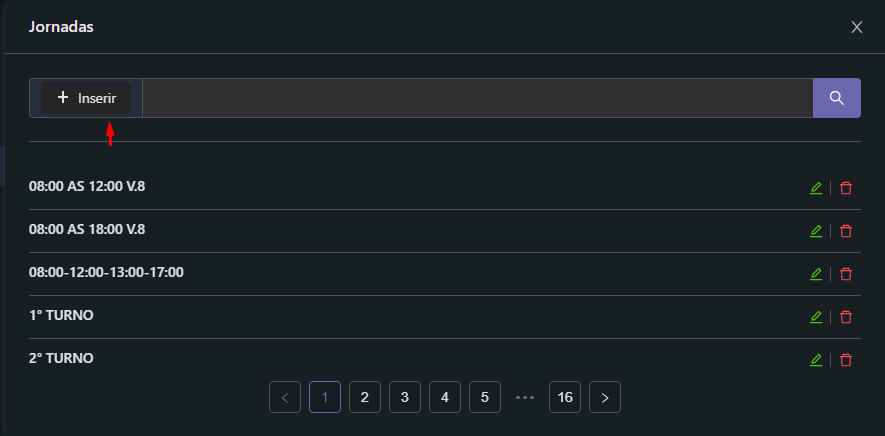This screenshot has height=436, width=885.
Task: Expand hidden pages via the ellipsis
Action: 525,397
